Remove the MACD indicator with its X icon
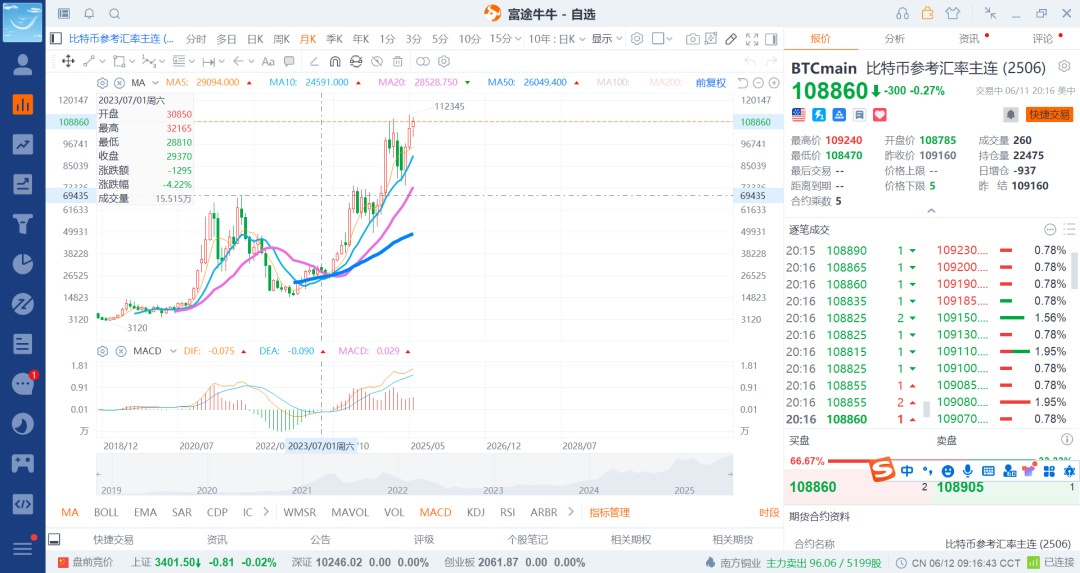The height and width of the screenshot is (573, 1080). pos(121,351)
